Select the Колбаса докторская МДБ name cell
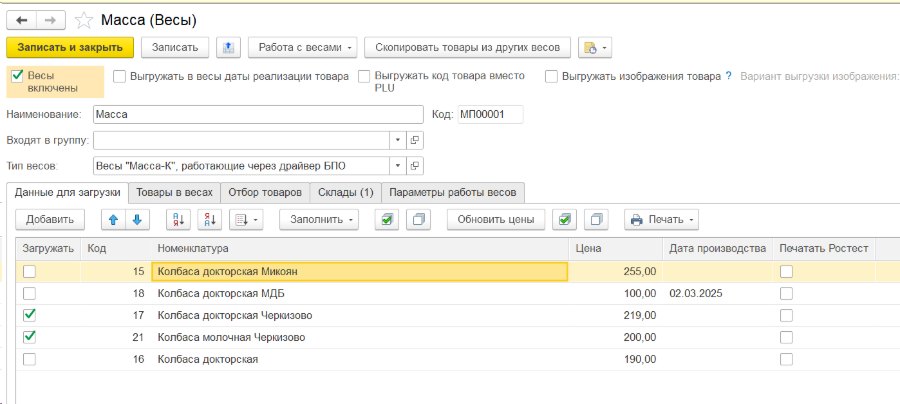Viewport: 900px width, 404px height. click(x=360, y=293)
